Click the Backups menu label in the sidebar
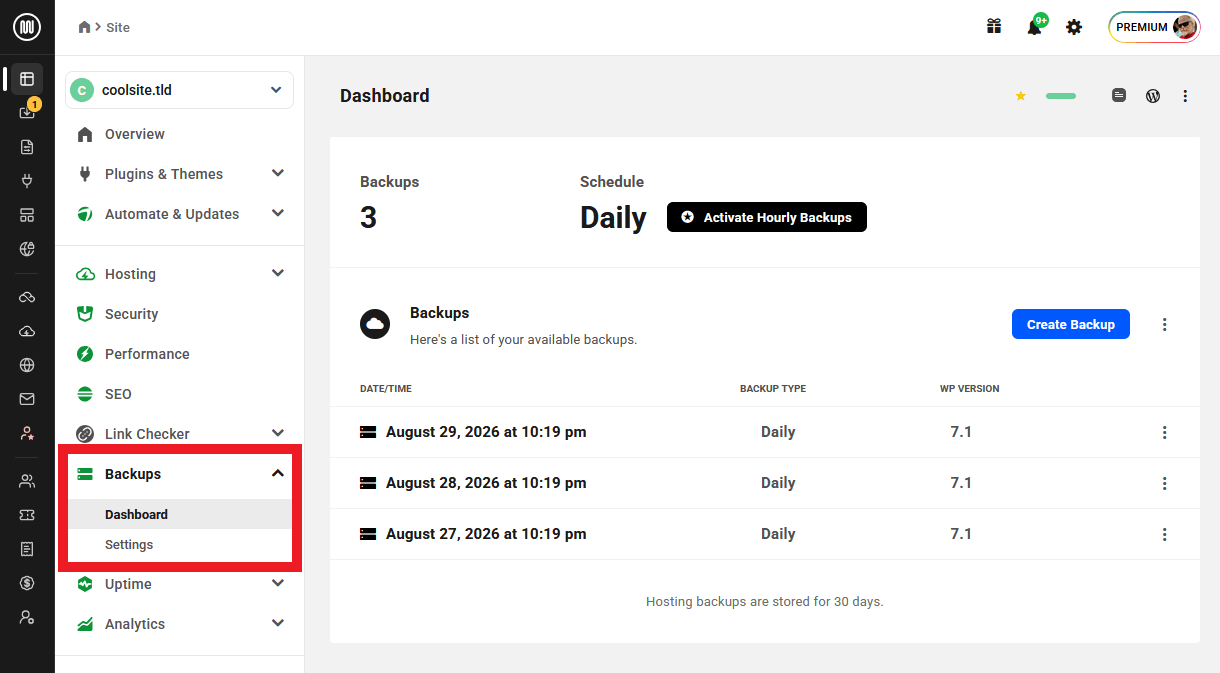 pos(133,474)
